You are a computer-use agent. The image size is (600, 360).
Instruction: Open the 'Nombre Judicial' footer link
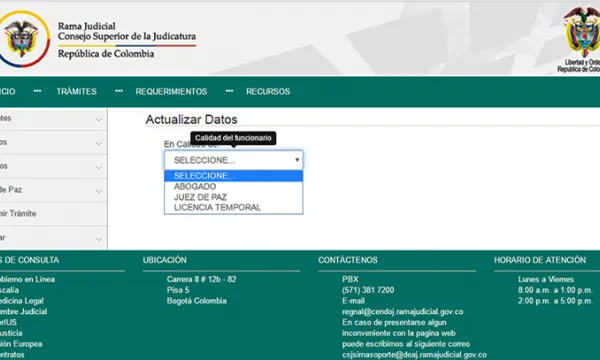click(x=23, y=311)
